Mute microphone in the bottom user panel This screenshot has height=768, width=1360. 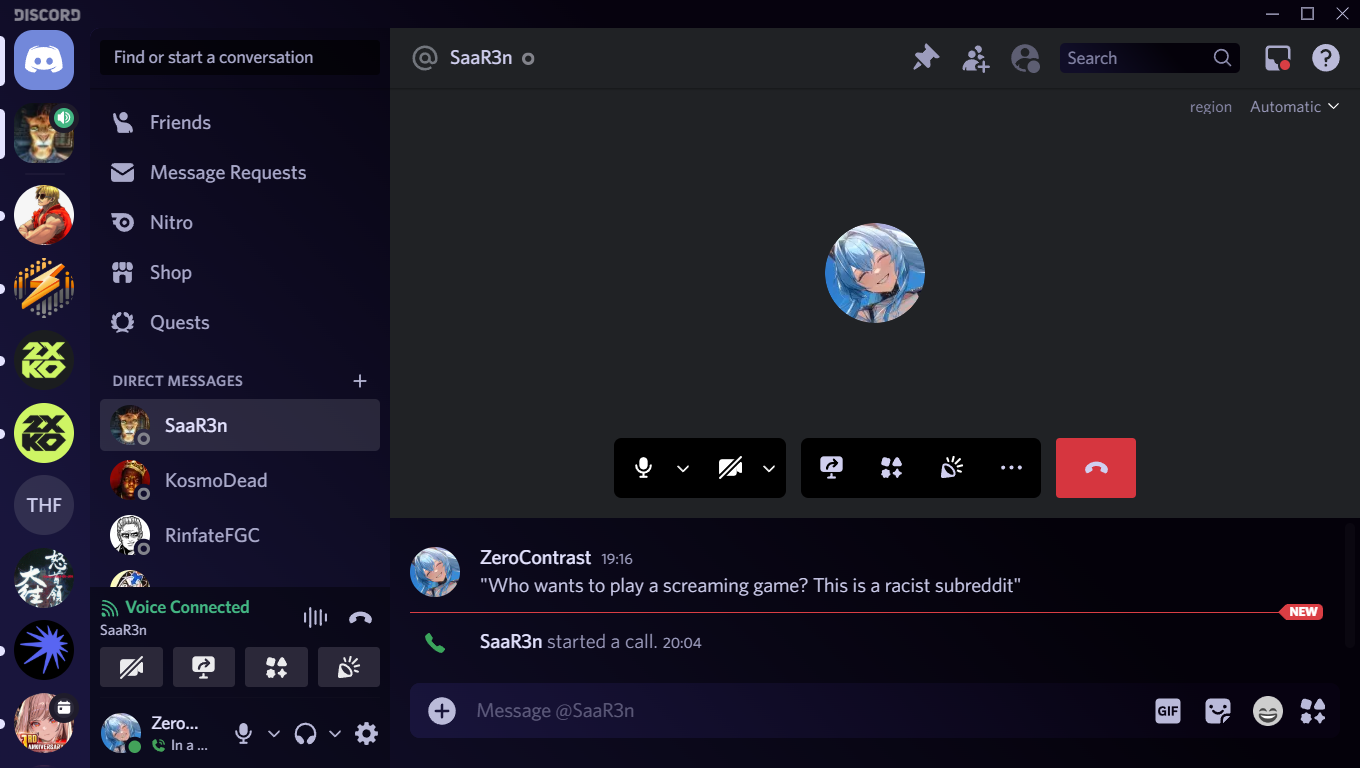pos(243,734)
